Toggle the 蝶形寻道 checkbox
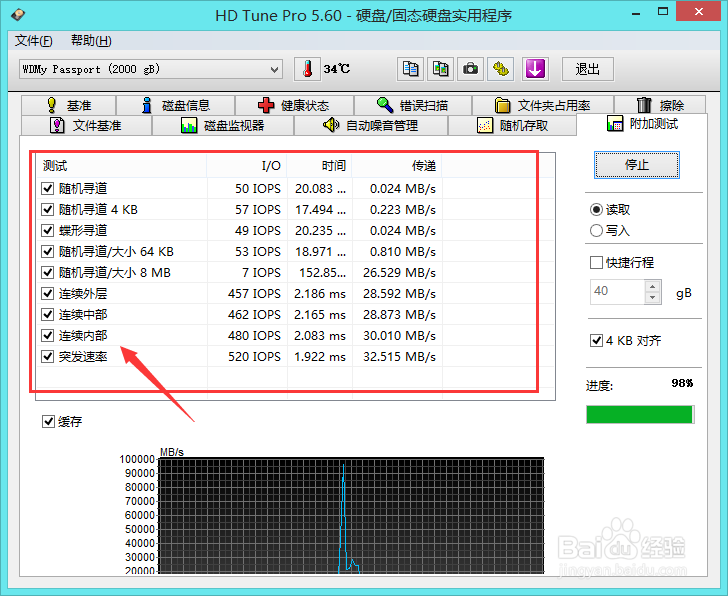Image resolution: width=728 pixels, height=596 pixels. click(47, 230)
